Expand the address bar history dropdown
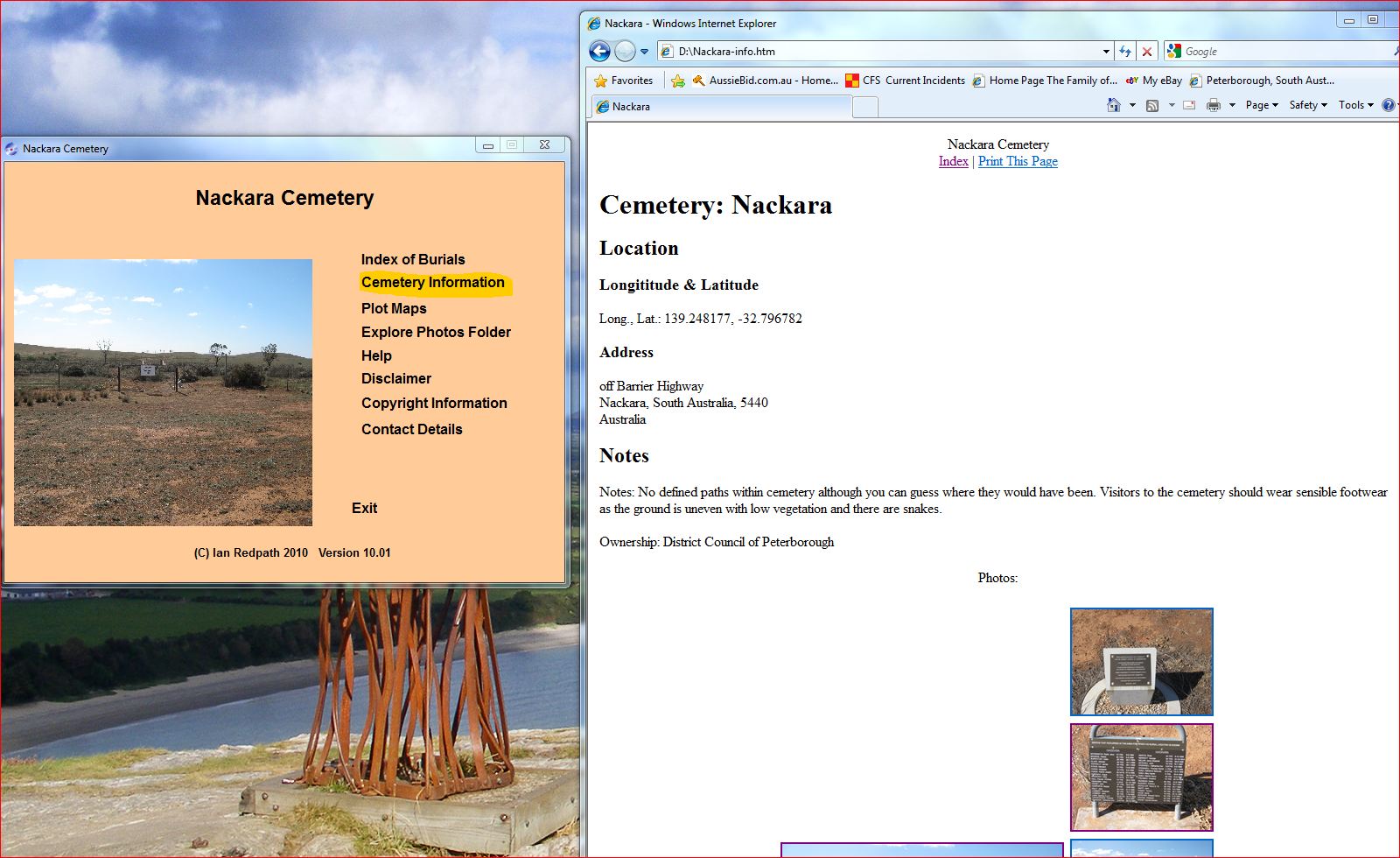The width and height of the screenshot is (1400, 858). 1106,52
